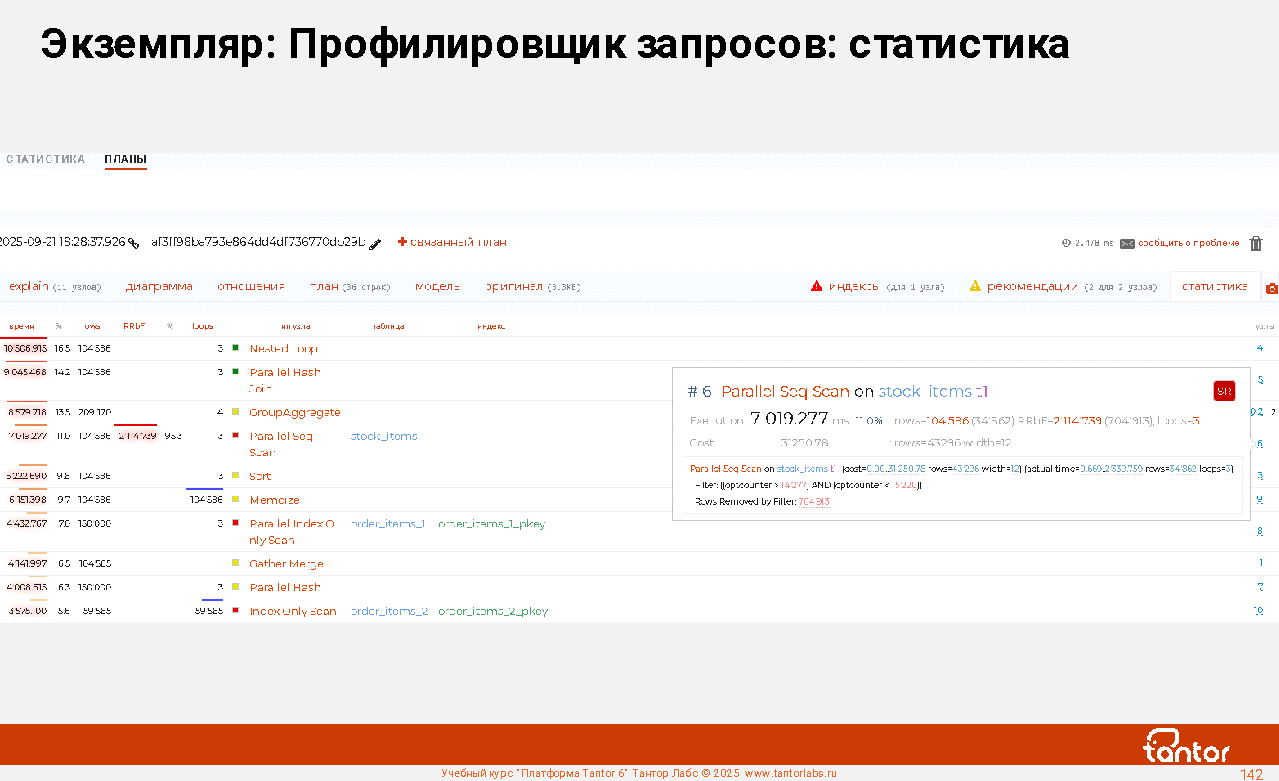
Task: Click the red warning triangle beside индексы
Action: pyautogui.click(x=816, y=287)
